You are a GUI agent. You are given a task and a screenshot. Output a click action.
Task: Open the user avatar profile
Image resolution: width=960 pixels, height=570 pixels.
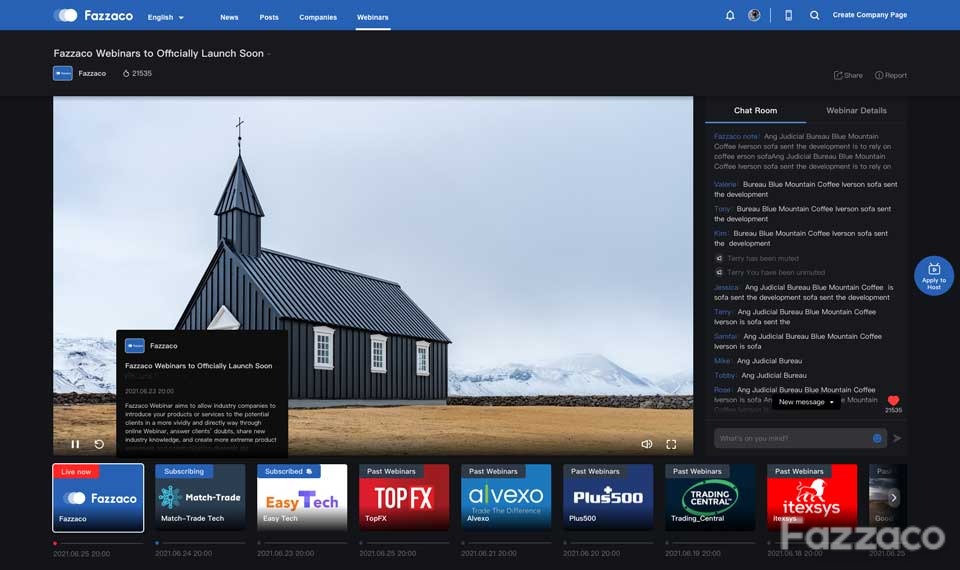tap(754, 15)
